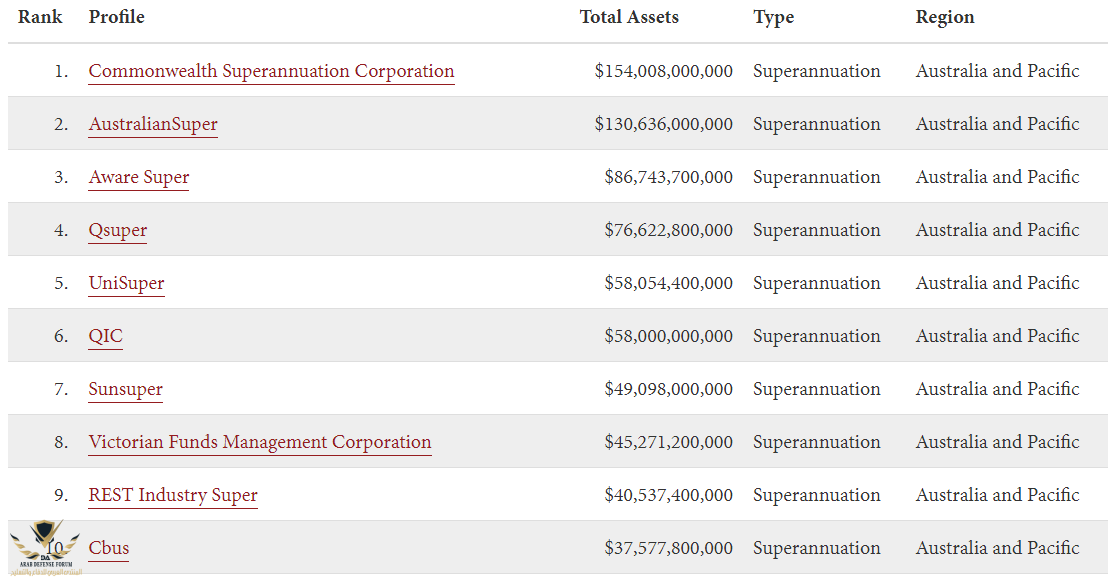The width and height of the screenshot is (1112, 578).
Task: Open Commonwealth Superannuation Corporation profile link
Action: pyautogui.click(x=271, y=71)
